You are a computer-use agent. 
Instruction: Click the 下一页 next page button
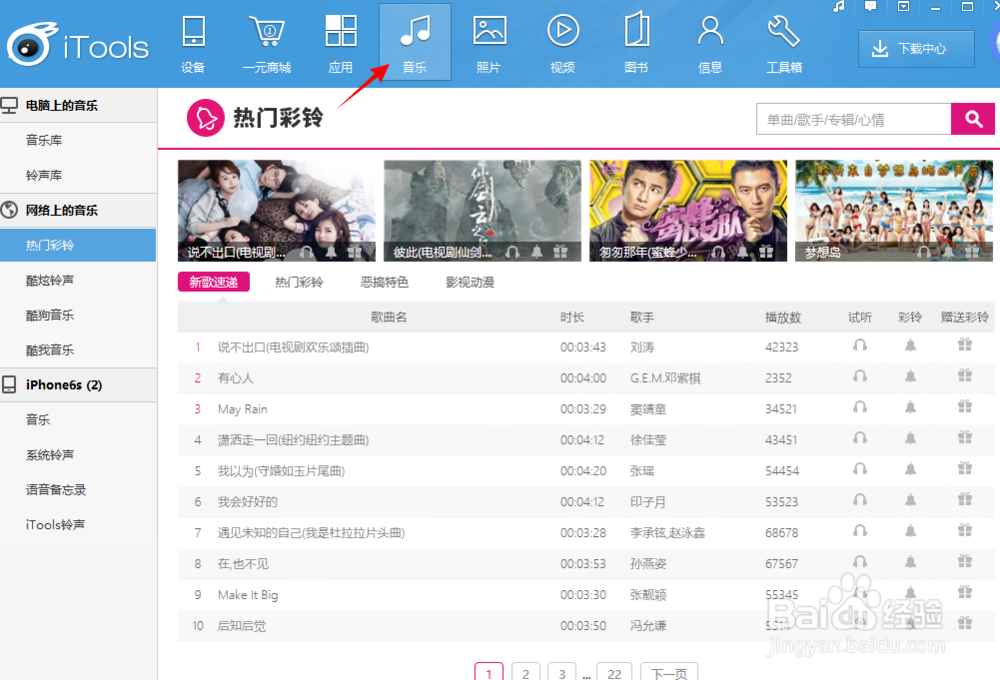click(x=669, y=672)
